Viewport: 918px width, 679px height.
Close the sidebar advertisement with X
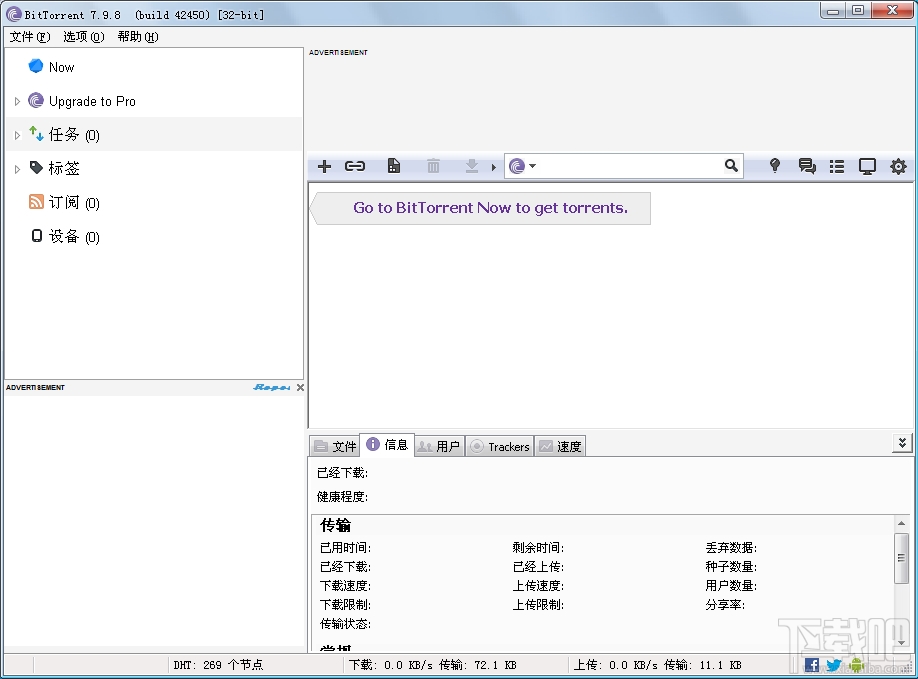(300, 387)
